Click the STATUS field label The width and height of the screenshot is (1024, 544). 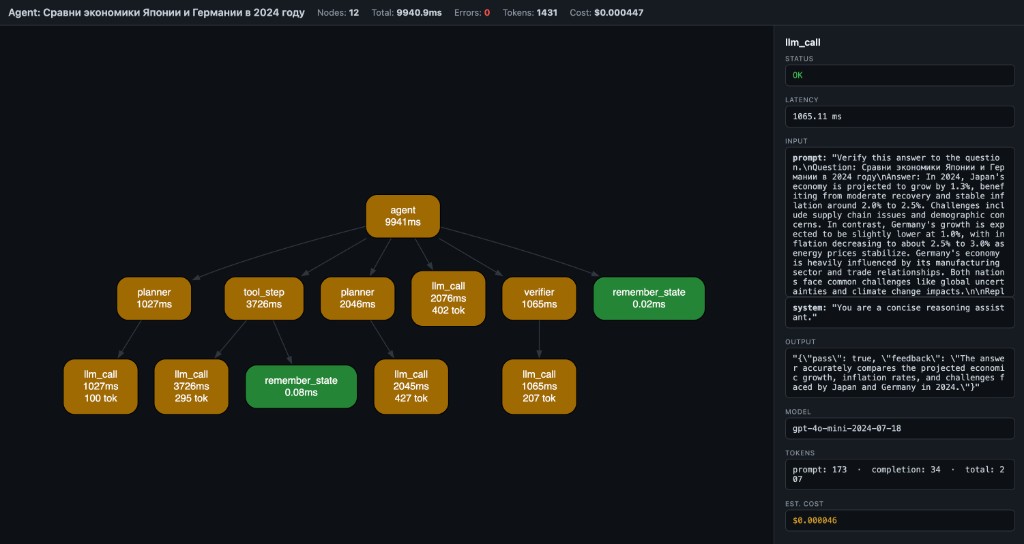(x=799, y=59)
